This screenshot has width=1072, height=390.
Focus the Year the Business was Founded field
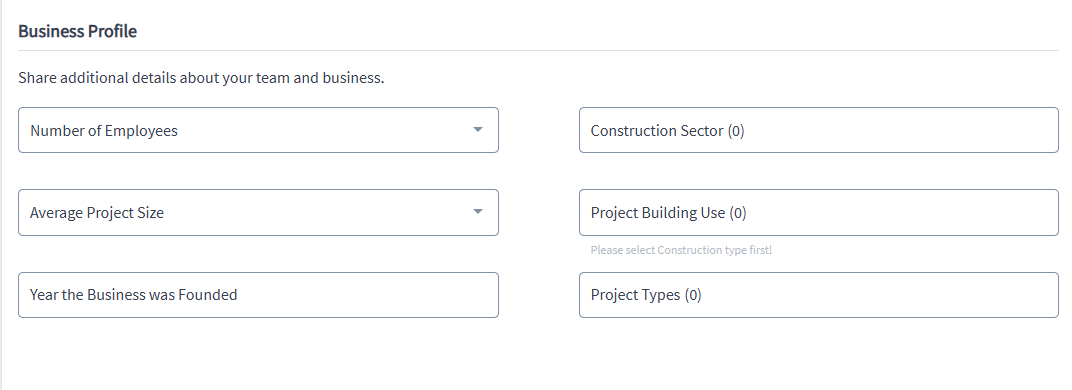[258, 295]
